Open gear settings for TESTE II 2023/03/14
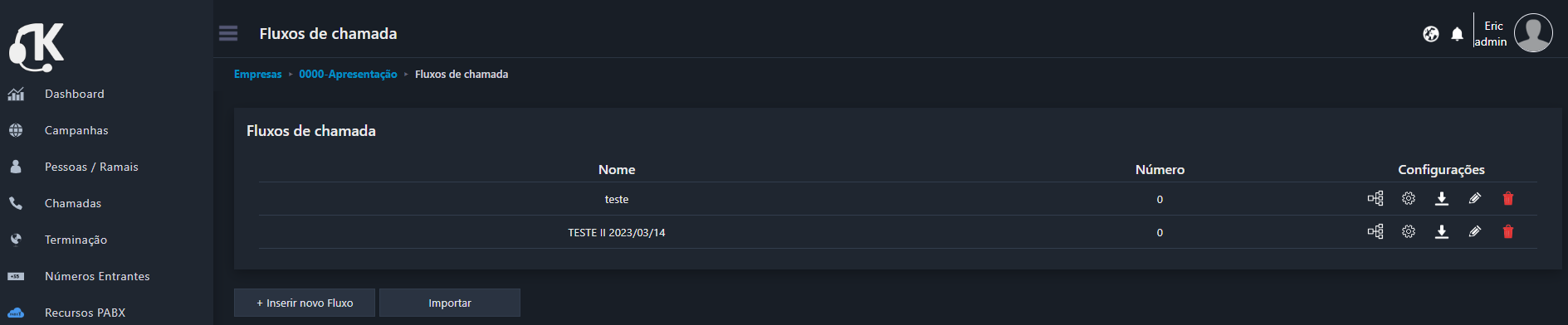The height and width of the screenshot is (325, 1568). (x=1409, y=231)
